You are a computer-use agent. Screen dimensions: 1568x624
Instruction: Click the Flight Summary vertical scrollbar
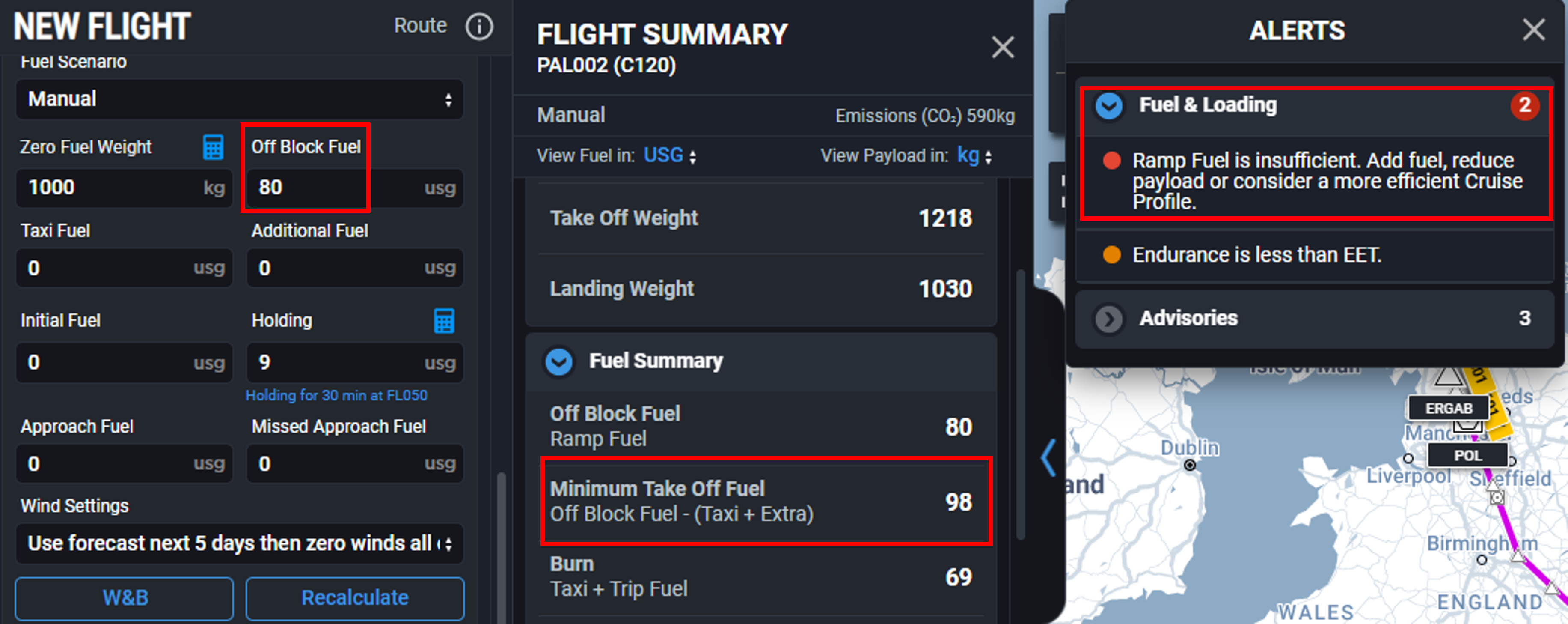pos(1021,405)
